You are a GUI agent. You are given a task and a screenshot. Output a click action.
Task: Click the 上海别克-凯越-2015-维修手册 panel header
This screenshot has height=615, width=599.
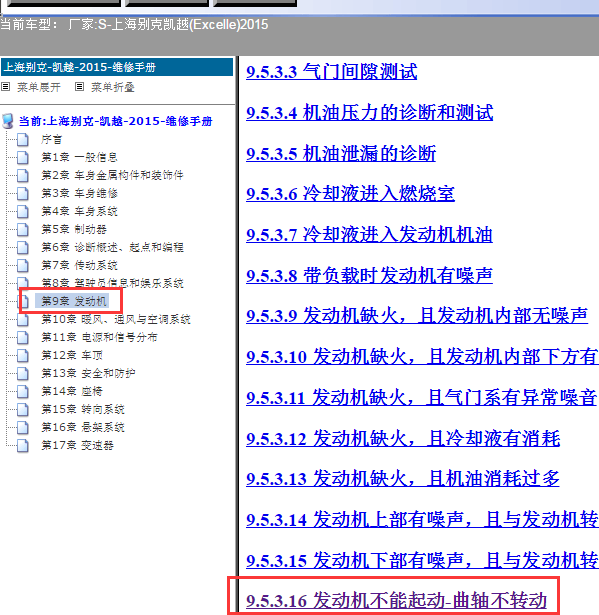pos(117,67)
